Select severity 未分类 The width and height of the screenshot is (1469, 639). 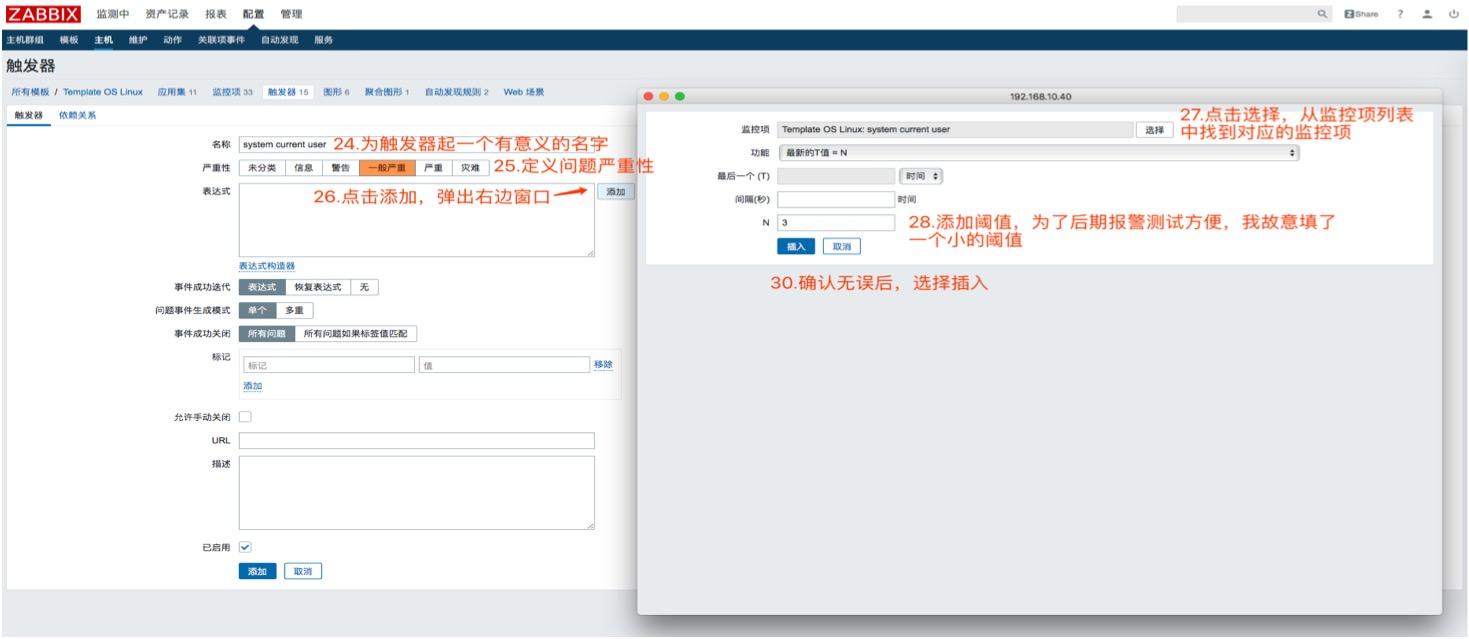coord(262,168)
